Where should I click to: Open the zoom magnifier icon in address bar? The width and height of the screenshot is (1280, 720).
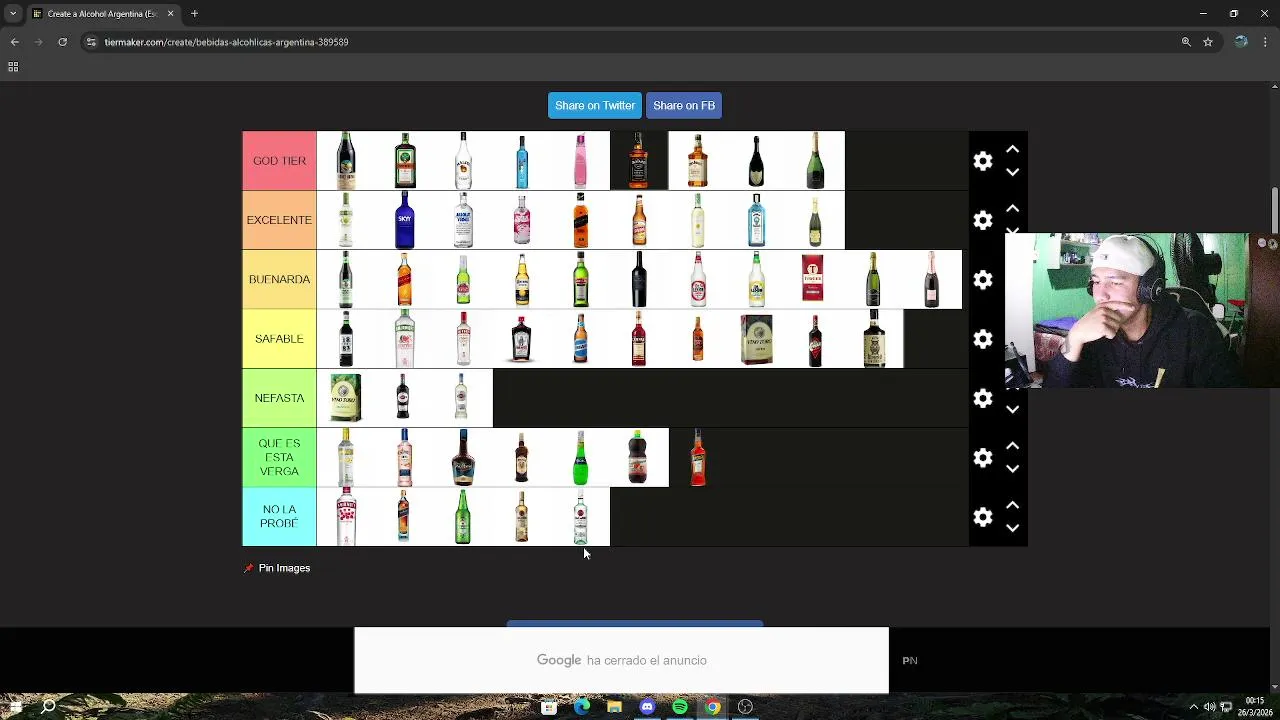(x=1186, y=42)
